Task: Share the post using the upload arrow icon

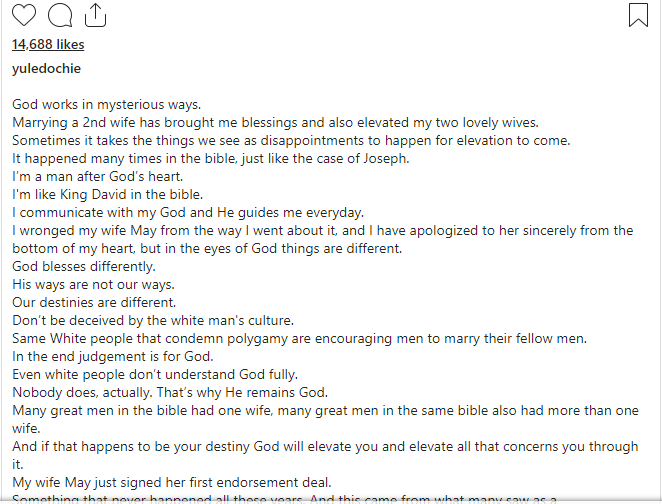Action: tap(95, 15)
